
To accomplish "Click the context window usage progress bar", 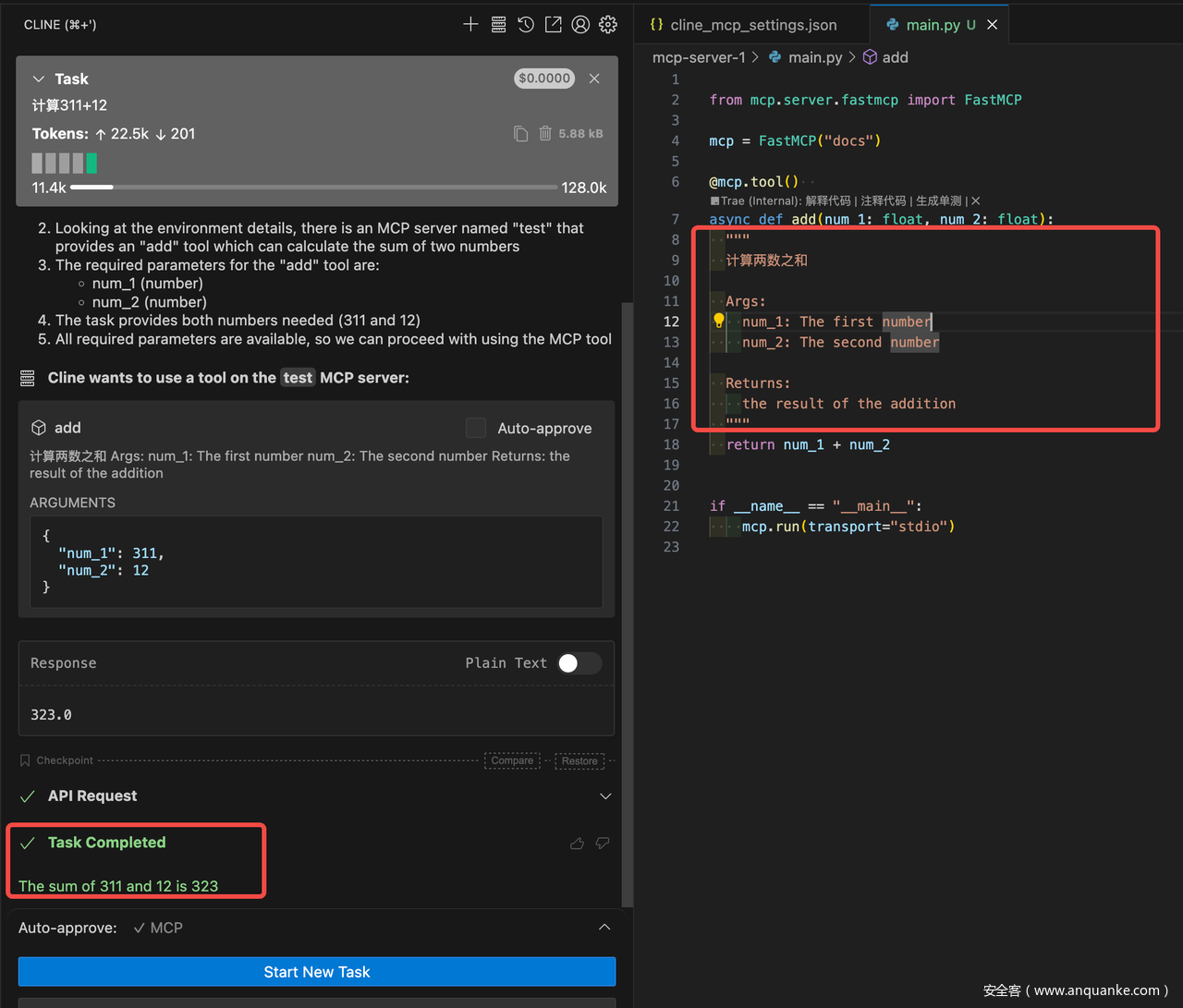I will (x=313, y=188).
